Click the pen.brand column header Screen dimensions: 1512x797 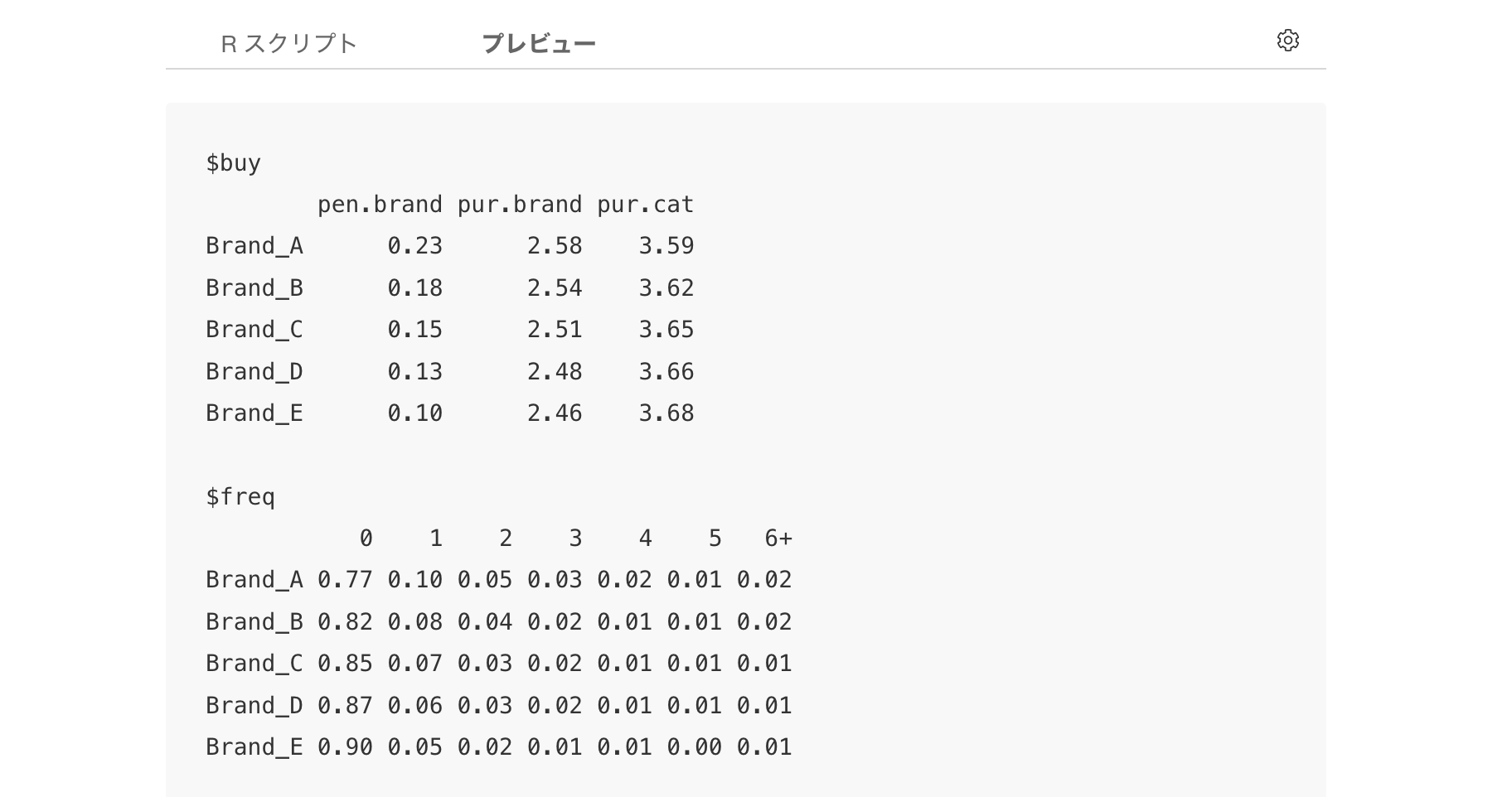coord(380,205)
